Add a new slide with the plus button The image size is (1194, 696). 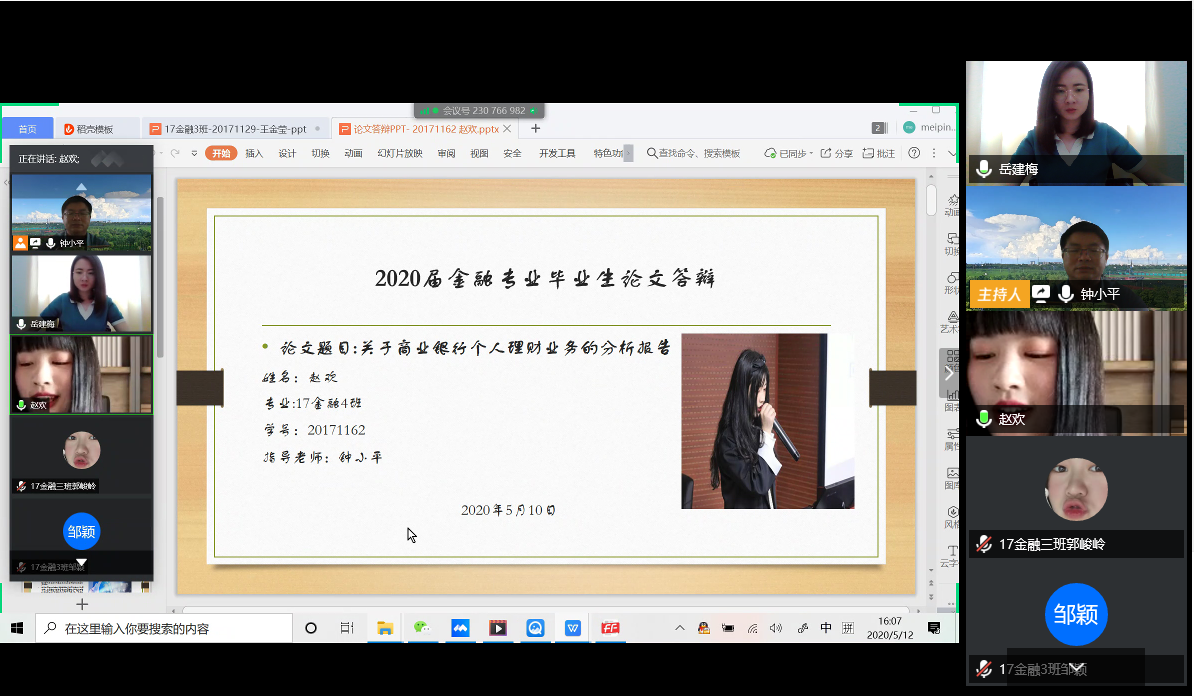pos(82,604)
